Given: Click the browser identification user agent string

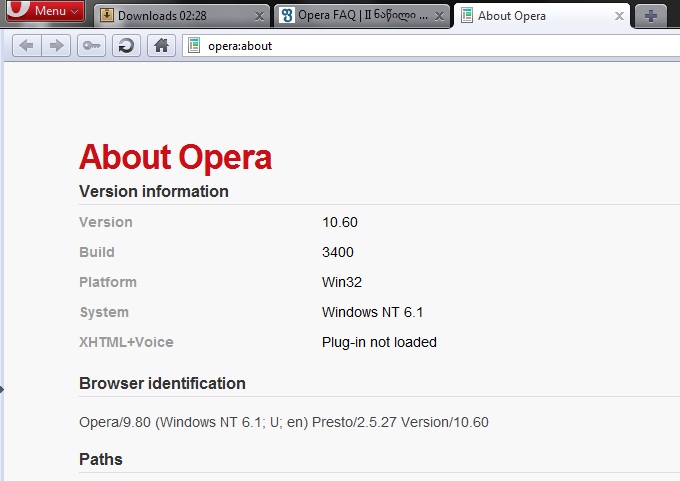Looking at the screenshot, I should [x=284, y=422].
